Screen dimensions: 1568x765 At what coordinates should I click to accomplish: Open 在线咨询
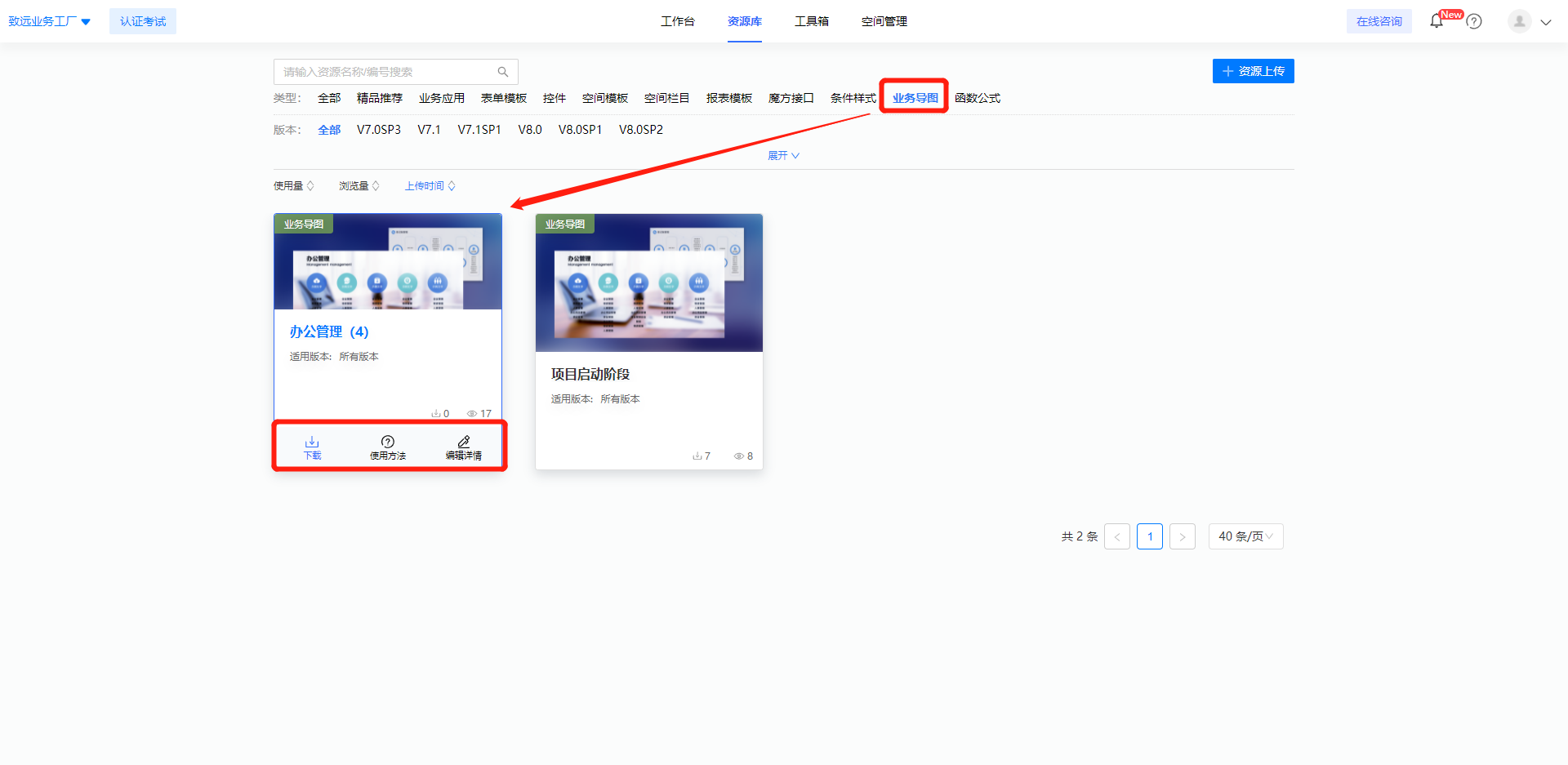[1379, 21]
